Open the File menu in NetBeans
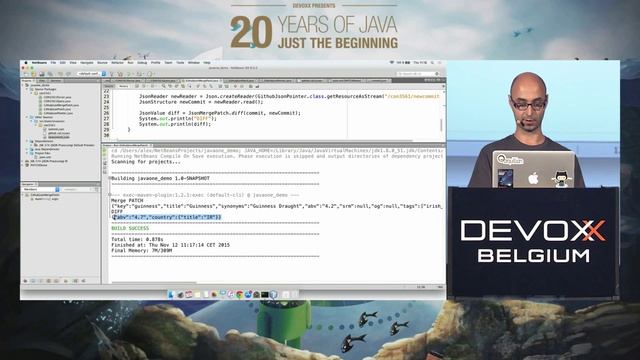The width and height of the screenshot is (640, 360). click(x=53, y=62)
